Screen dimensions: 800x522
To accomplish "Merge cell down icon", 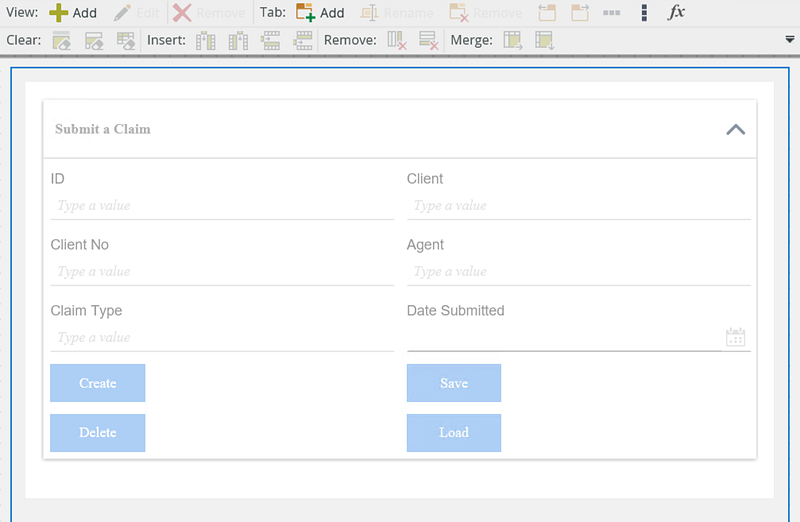I will pos(544,40).
